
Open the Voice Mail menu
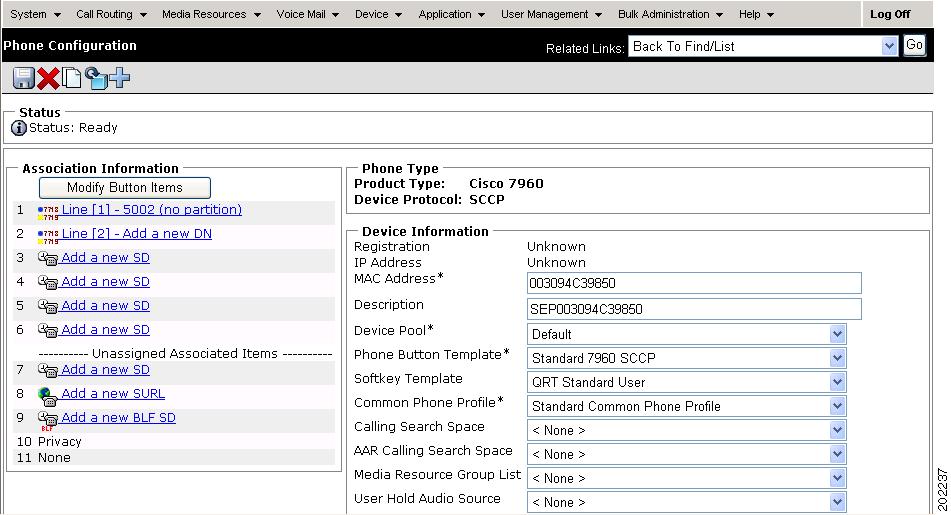[x=307, y=14]
